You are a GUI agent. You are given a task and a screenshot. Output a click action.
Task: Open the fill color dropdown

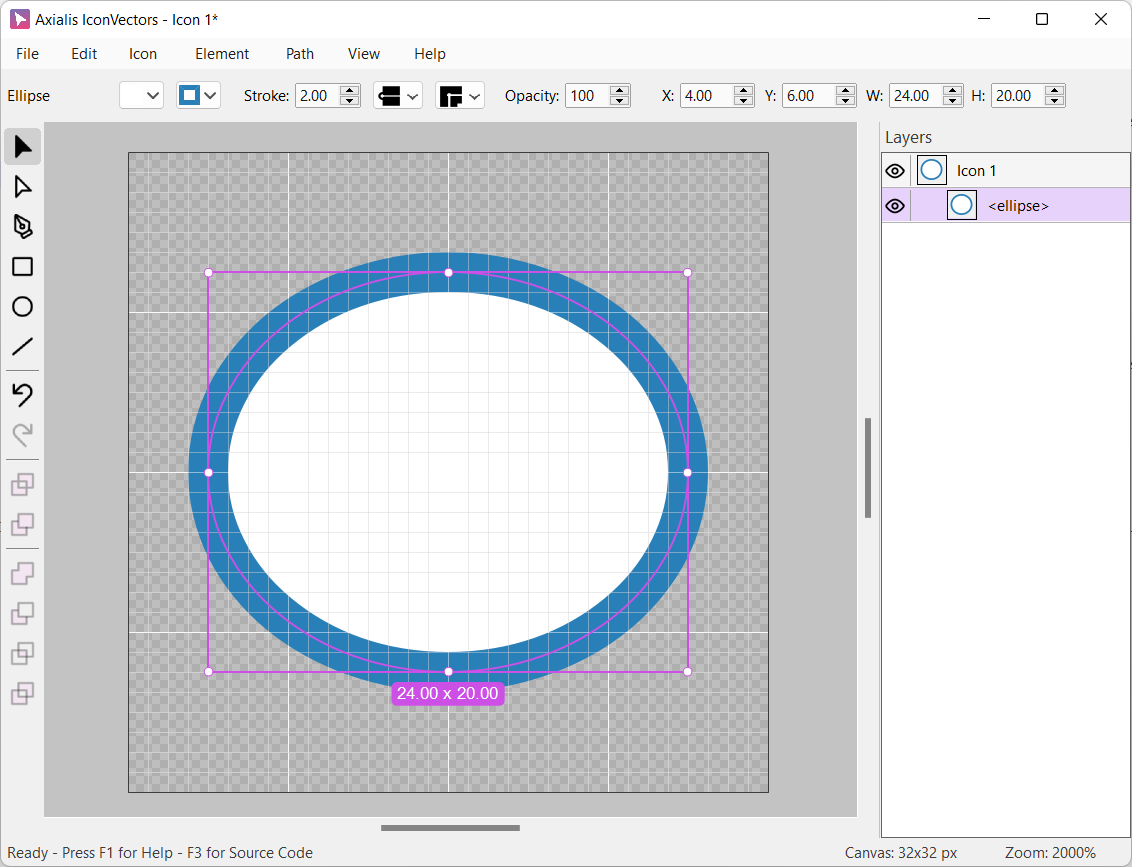click(x=141, y=96)
